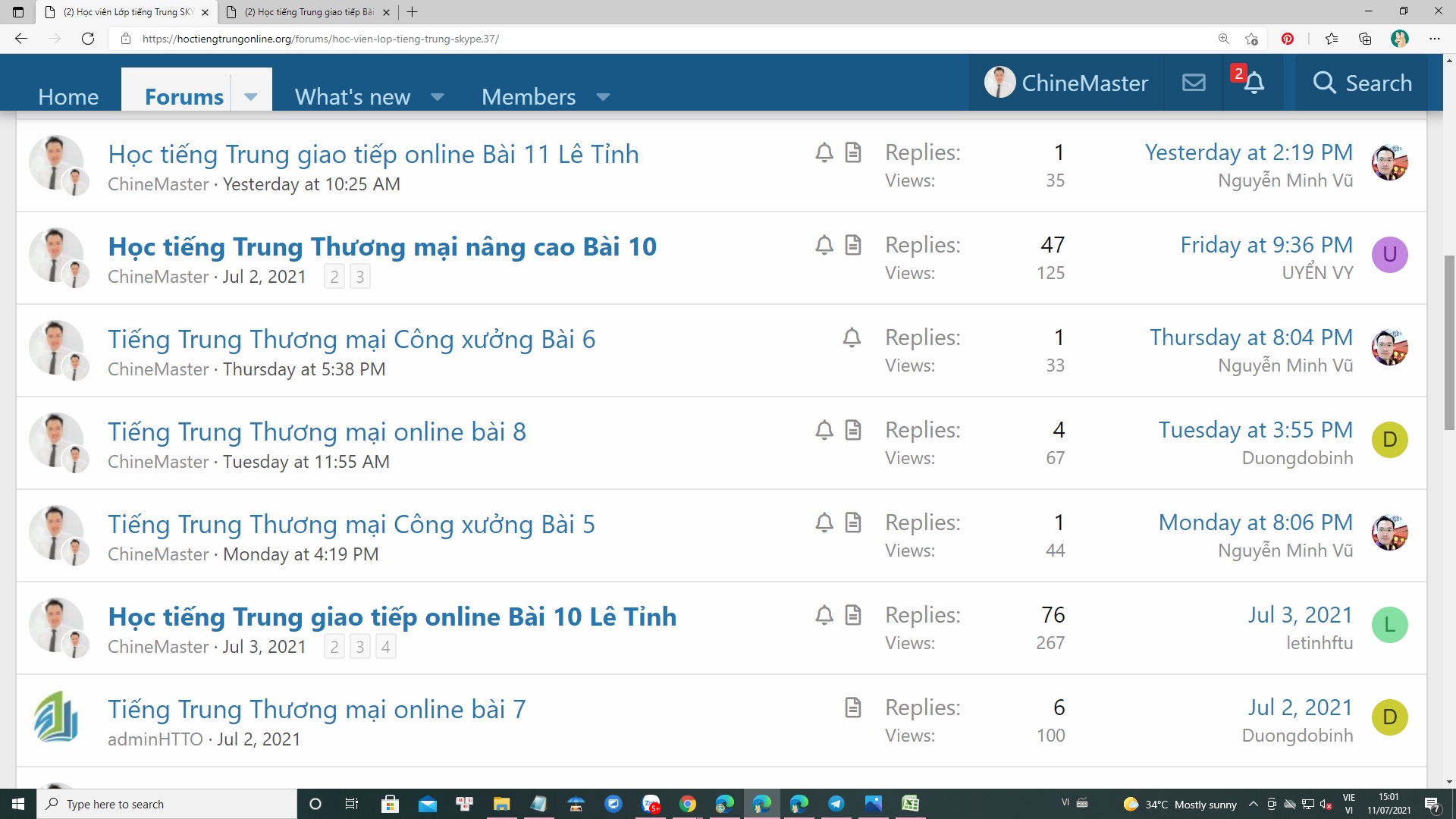Toggle watch bell on Bài 11 Lê Tỉnh thread
The height and width of the screenshot is (819, 1456).
tap(824, 152)
